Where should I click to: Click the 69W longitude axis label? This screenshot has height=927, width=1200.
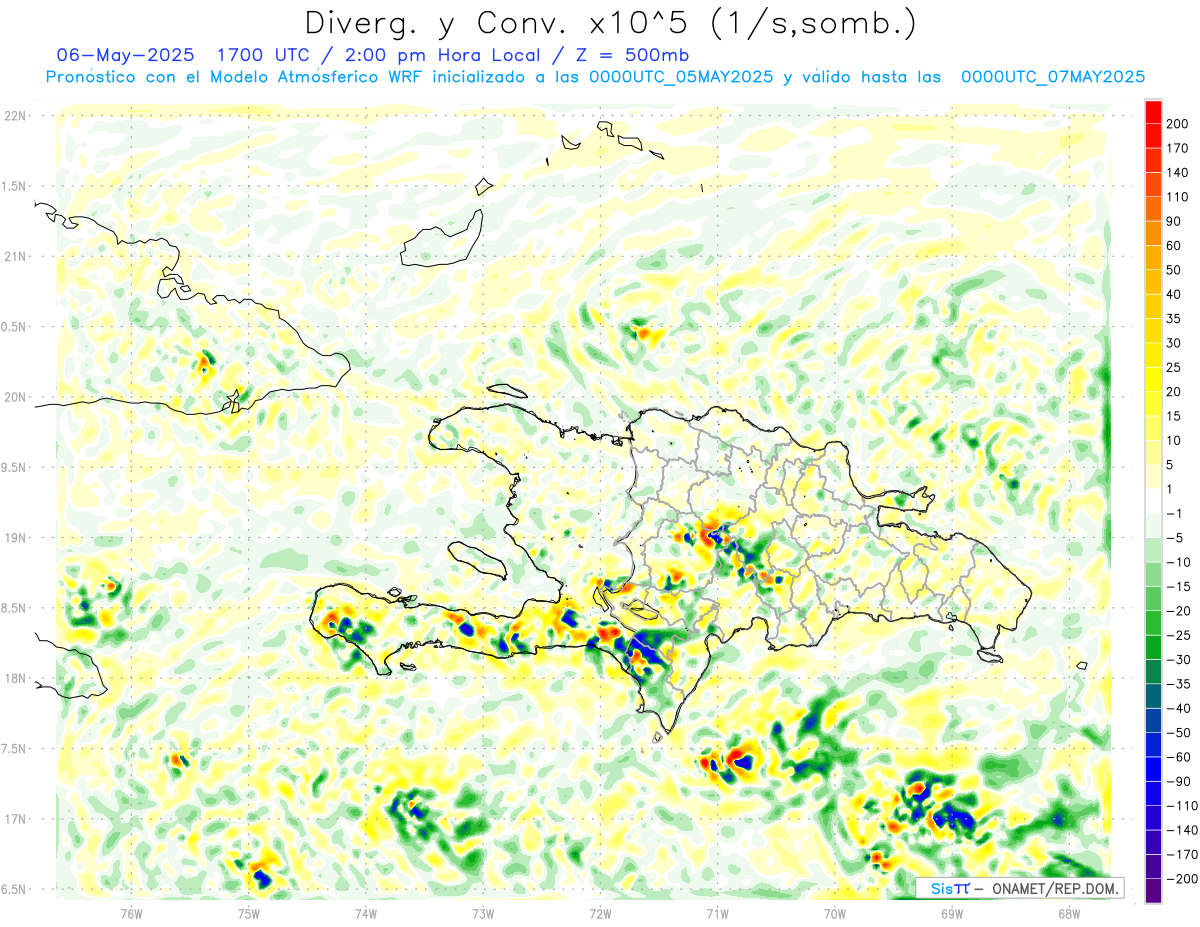pyautogui.click(x=951, y=913)
